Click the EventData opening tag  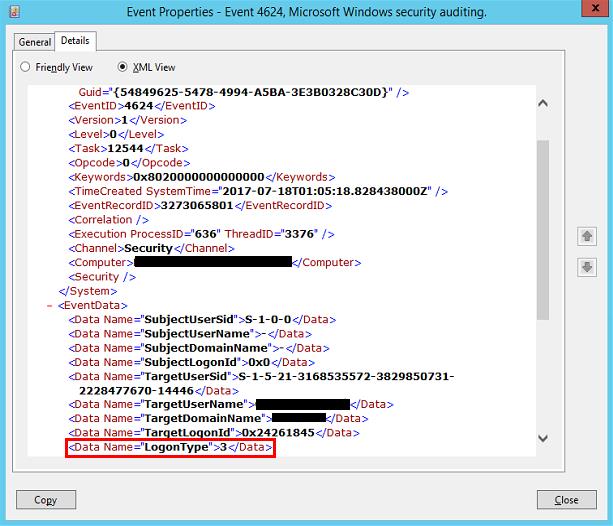coord(93,305)
